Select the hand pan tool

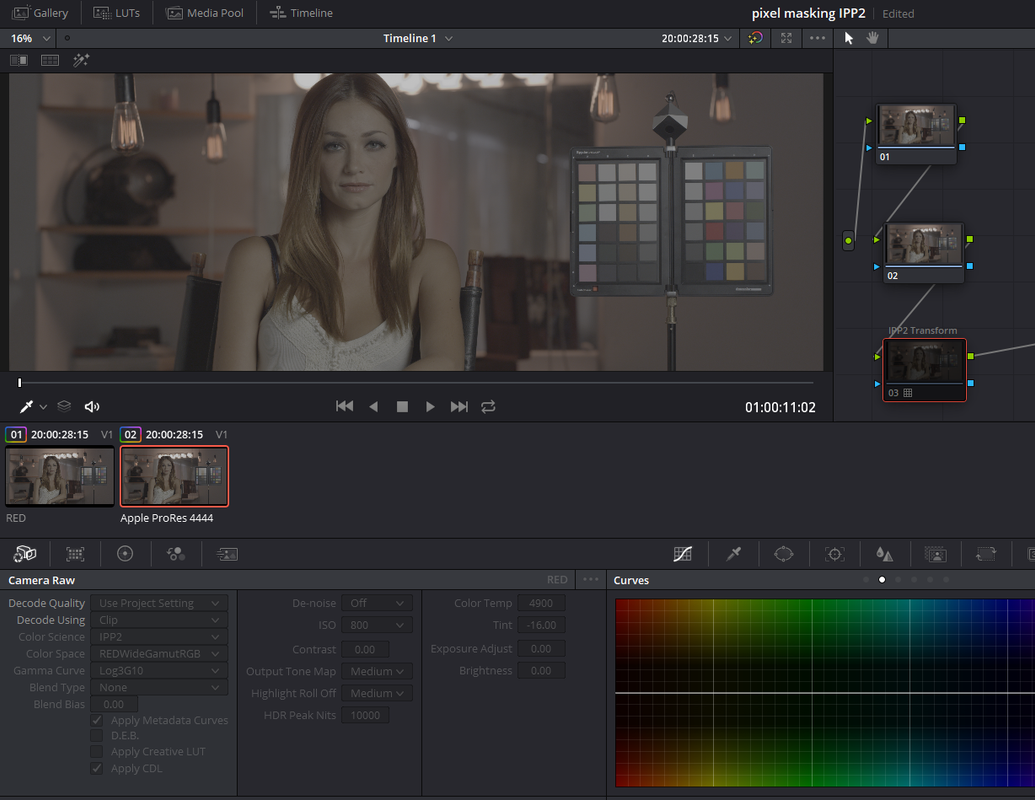(x=873, y=38)
